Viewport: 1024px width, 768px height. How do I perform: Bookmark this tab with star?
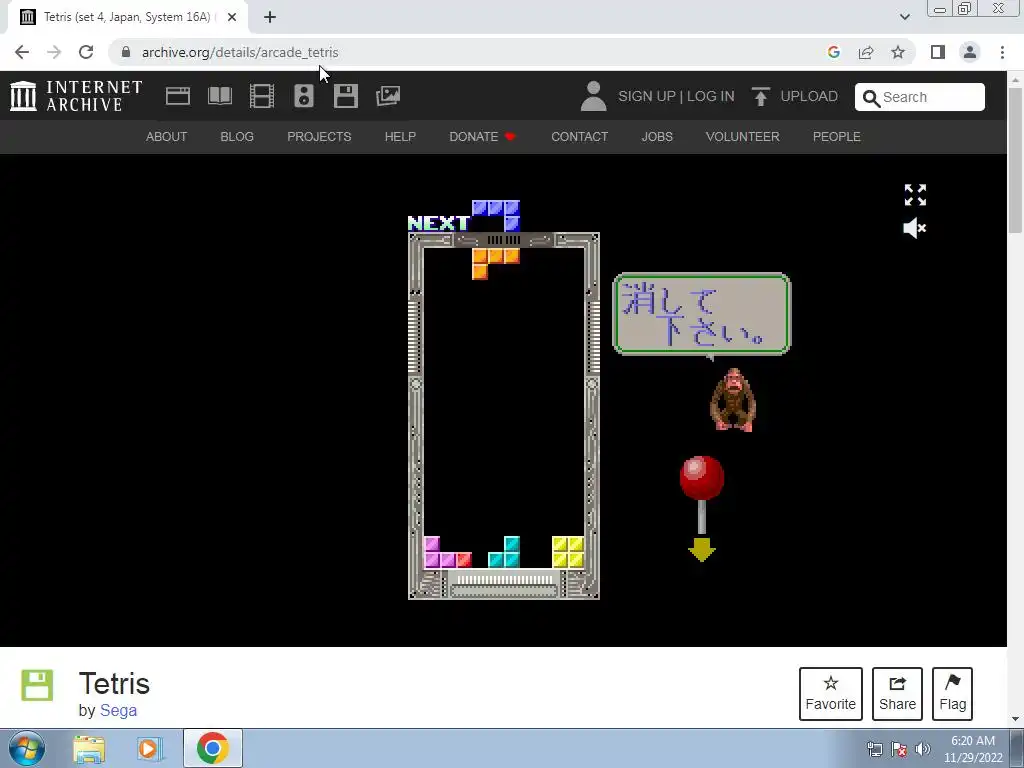pyautogui.click(x=898, y=52)
